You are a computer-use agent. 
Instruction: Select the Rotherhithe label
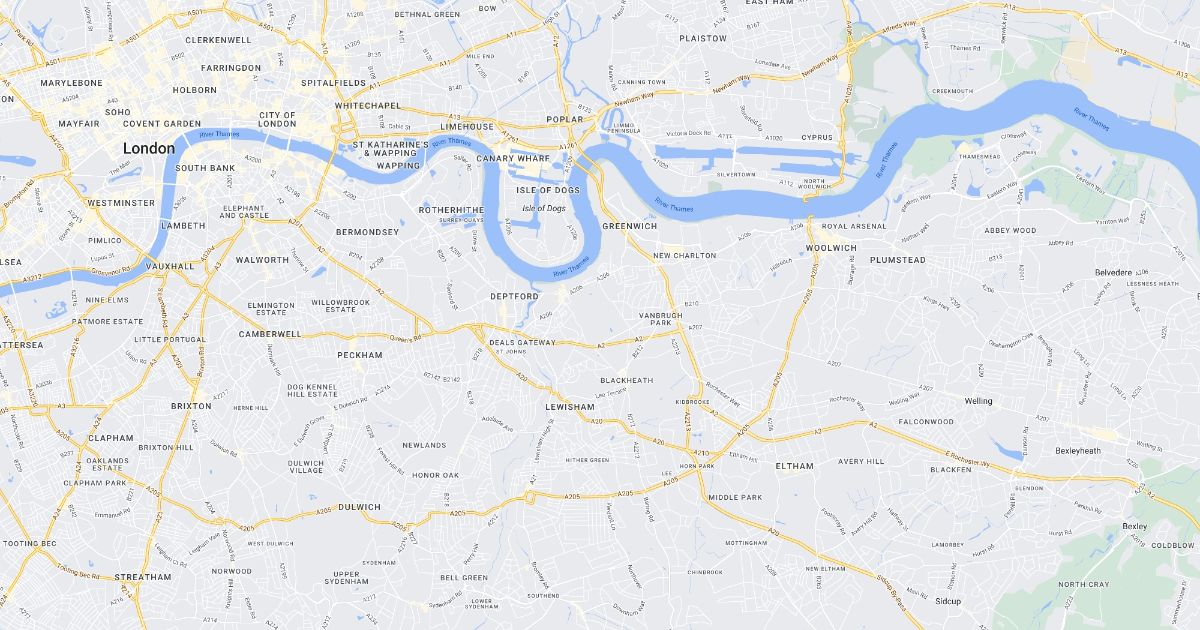pyautogui.click(x=453, y=211)
